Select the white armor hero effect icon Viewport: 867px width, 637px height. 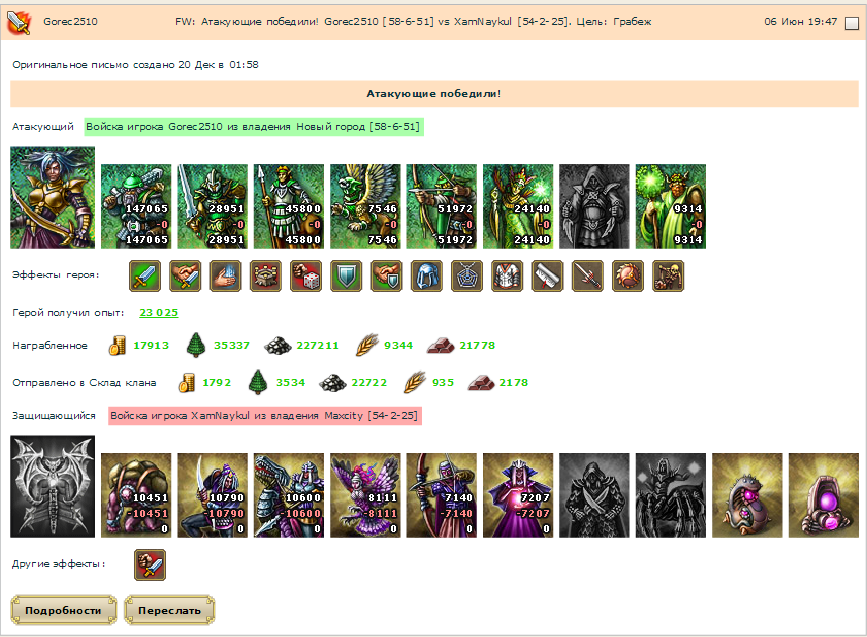(507, 276)
